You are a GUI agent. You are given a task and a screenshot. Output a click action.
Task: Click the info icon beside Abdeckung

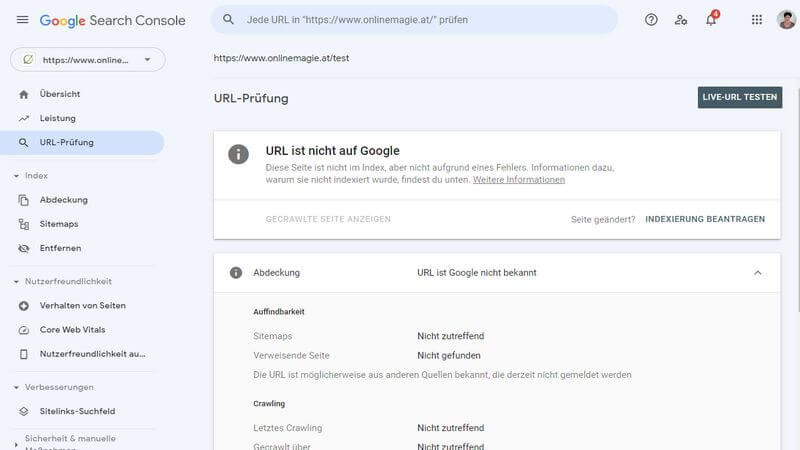tap(236, 272)
